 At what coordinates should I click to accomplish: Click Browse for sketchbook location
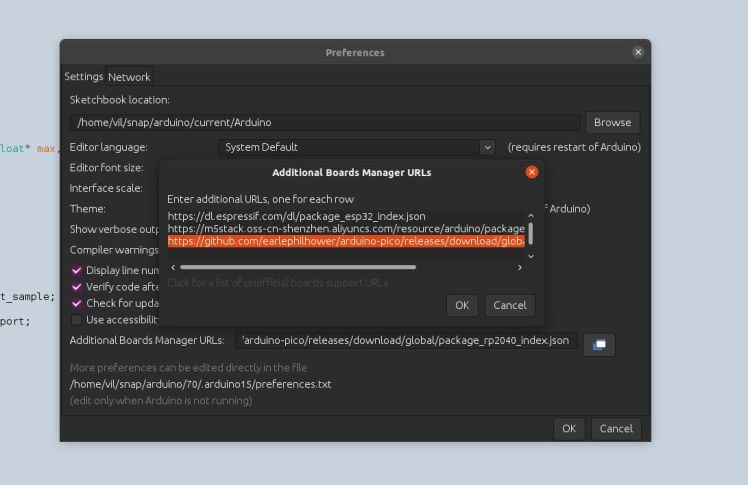(612, 122)
